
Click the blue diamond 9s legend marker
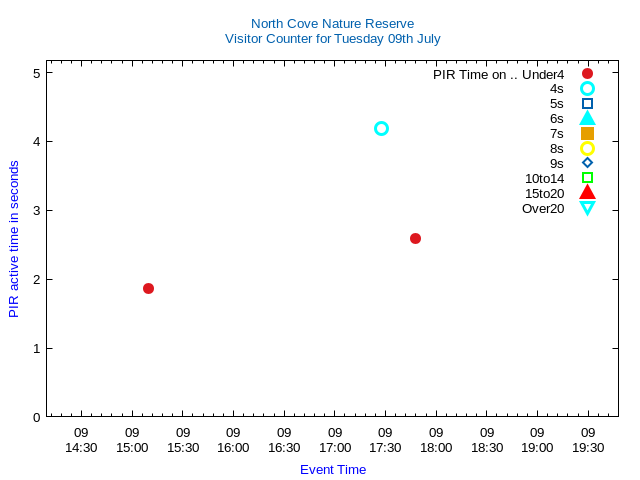(587, 163)
